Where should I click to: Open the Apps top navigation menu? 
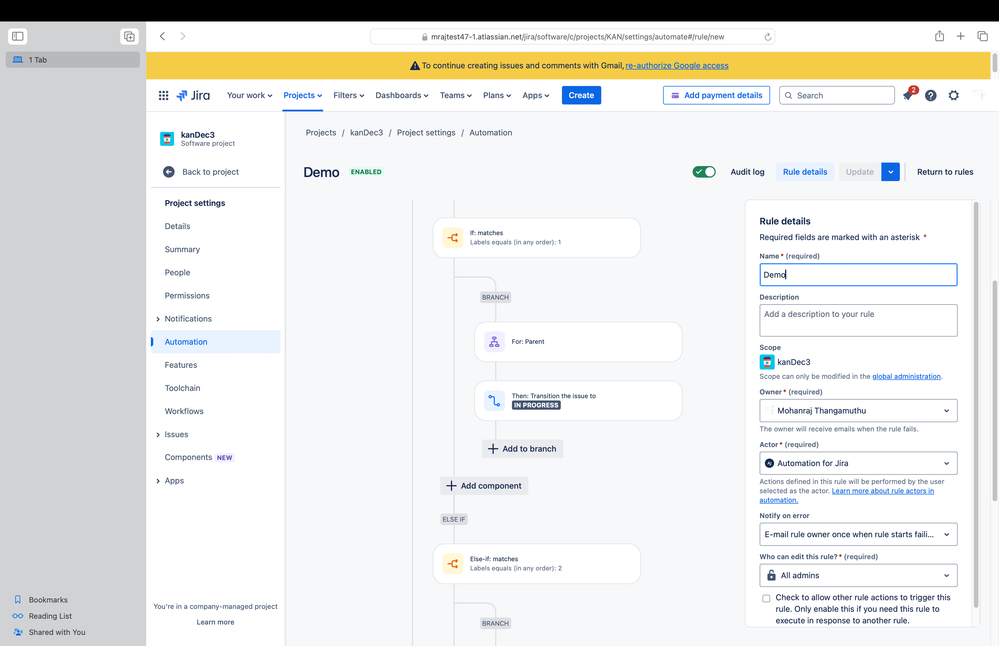[536, 96]
